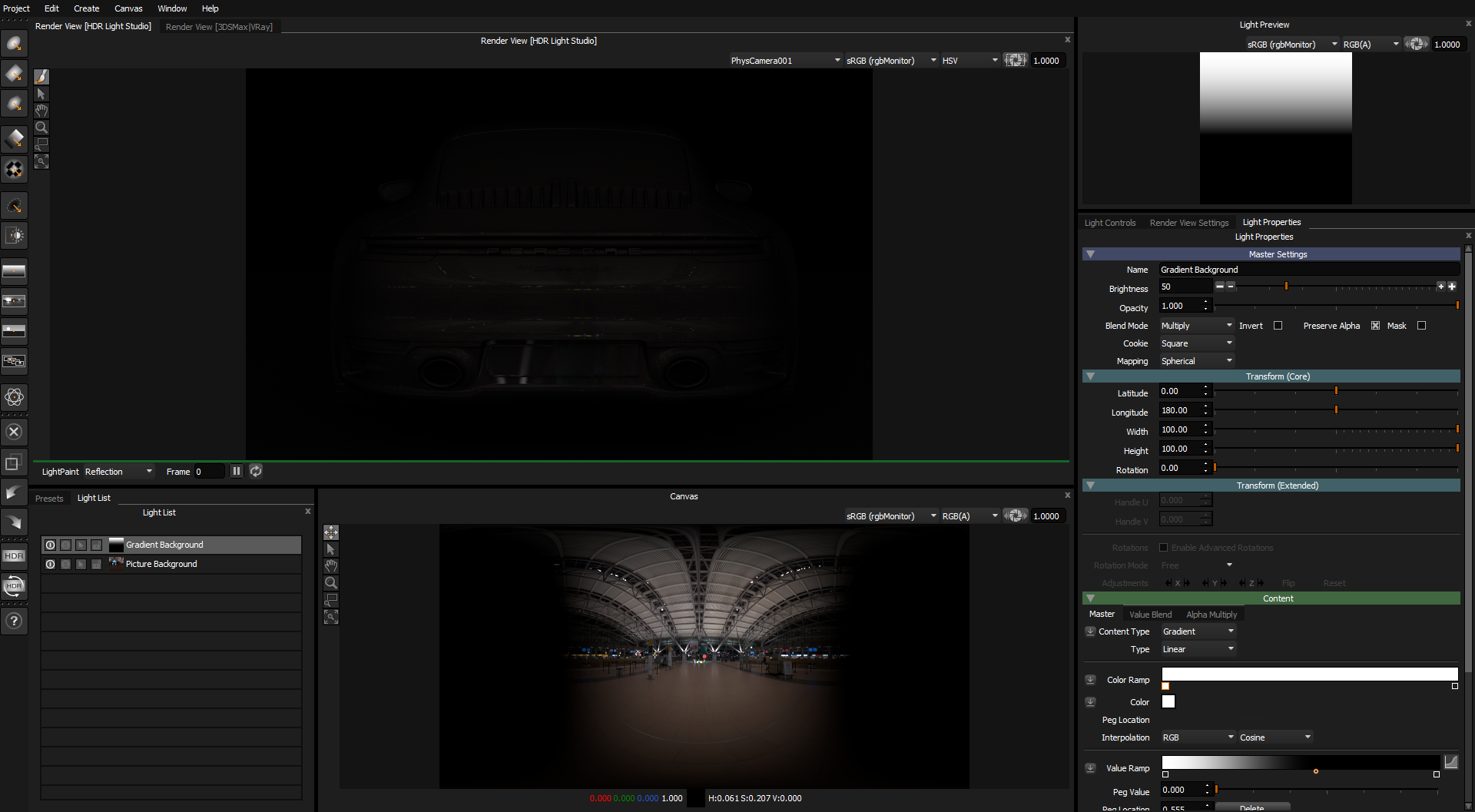
Task: Select the brush paint tool in Render View
Action: (x=41, y=77)
